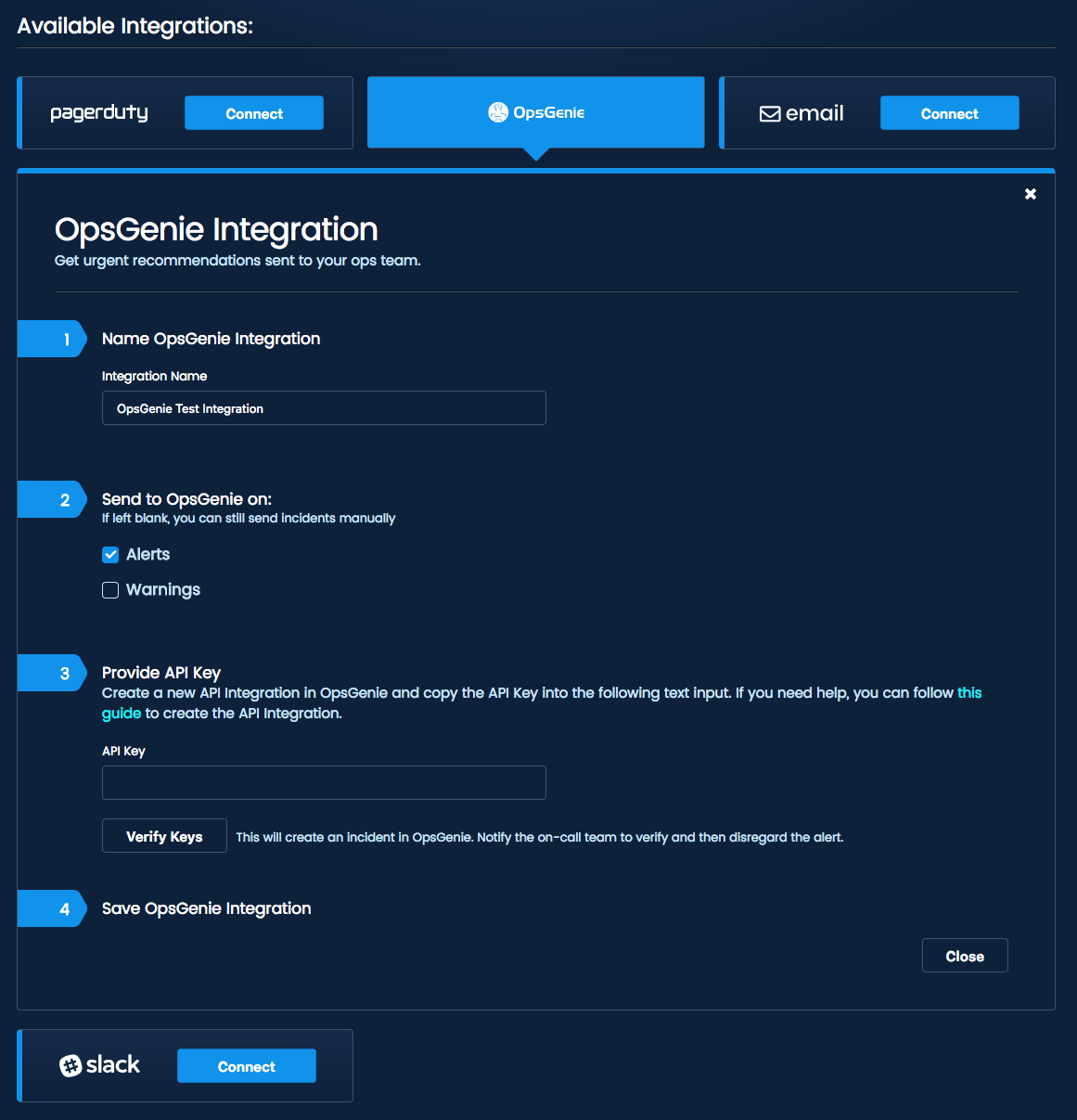Enable the Warnings checkbox
1077x1120 pixels.
[x=110, y=590]
